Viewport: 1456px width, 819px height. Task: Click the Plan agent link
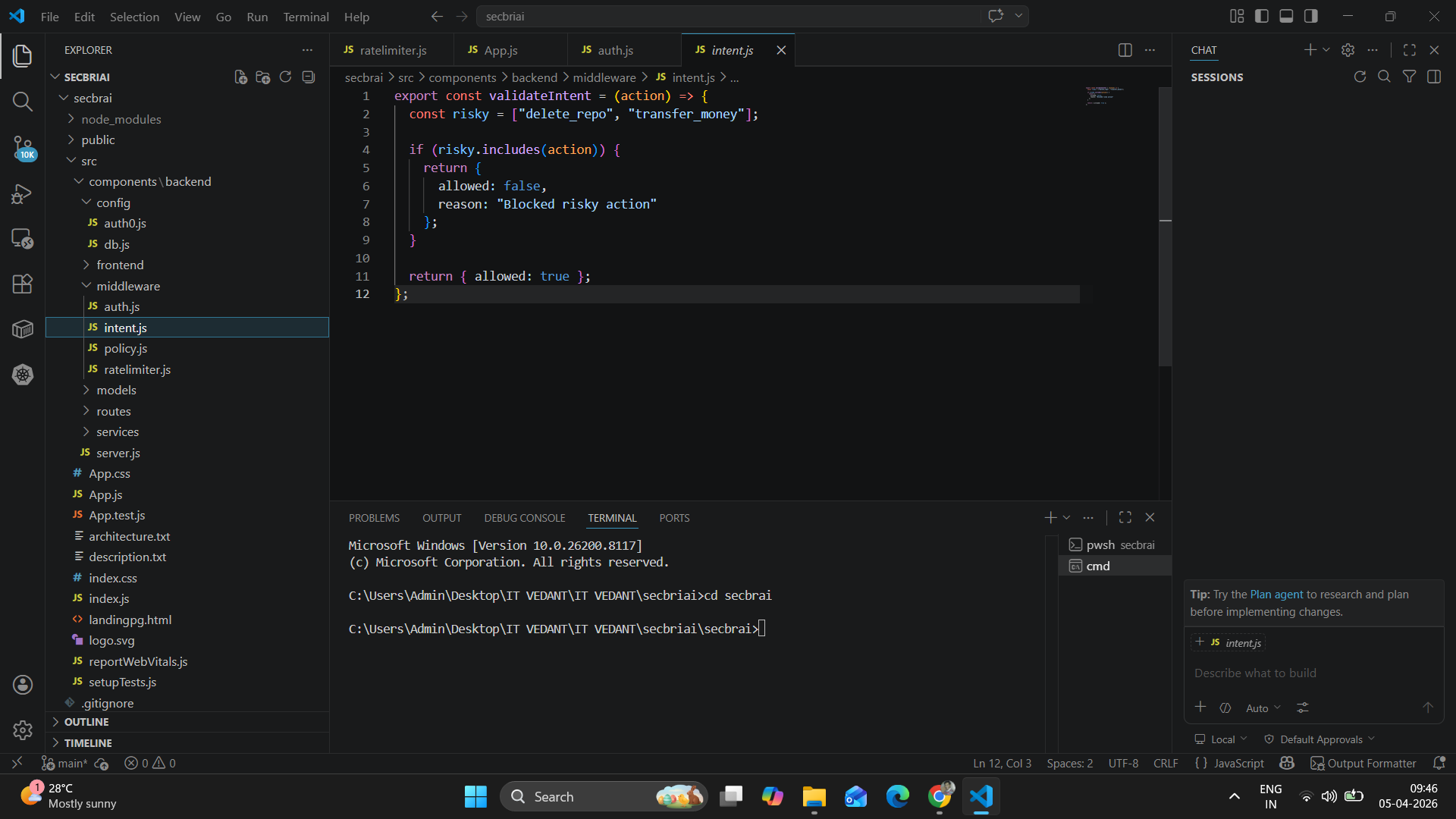1276,595
